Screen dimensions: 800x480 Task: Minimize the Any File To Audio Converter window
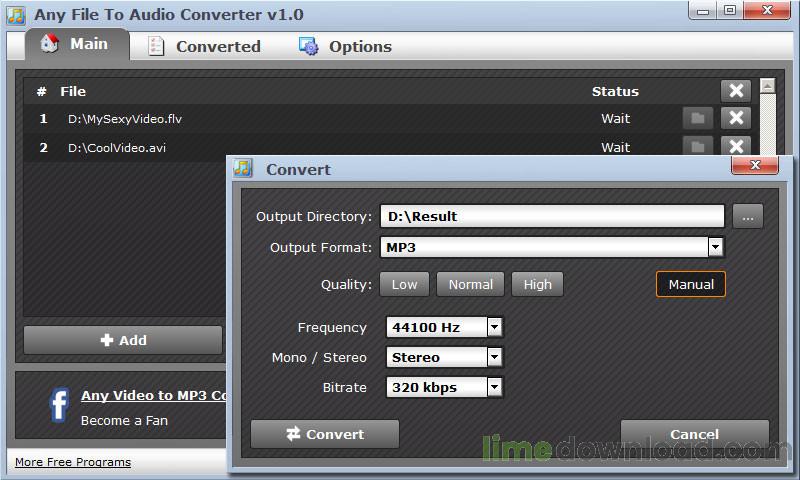[x=703, y=11]
